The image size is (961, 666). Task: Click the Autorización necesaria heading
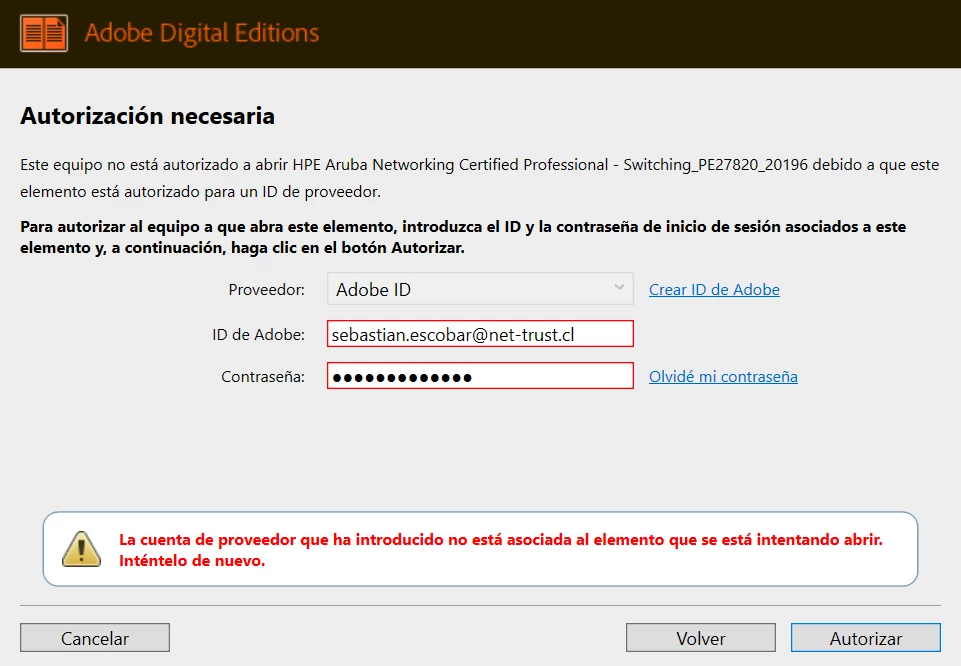pyautogui.click(x=148, y=116)
